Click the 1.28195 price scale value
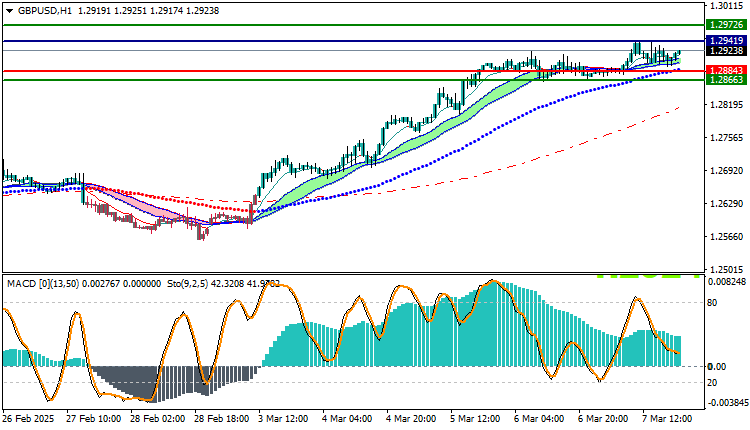 727,105
